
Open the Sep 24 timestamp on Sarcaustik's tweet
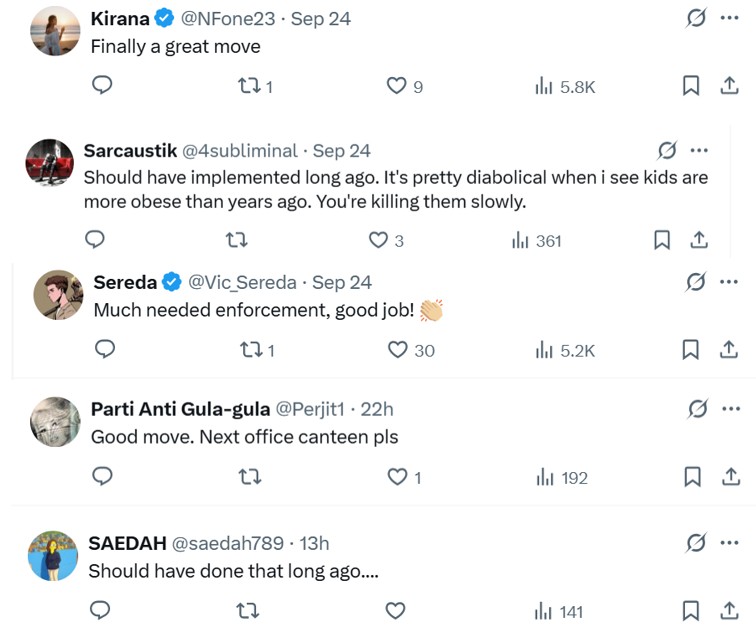341,150
